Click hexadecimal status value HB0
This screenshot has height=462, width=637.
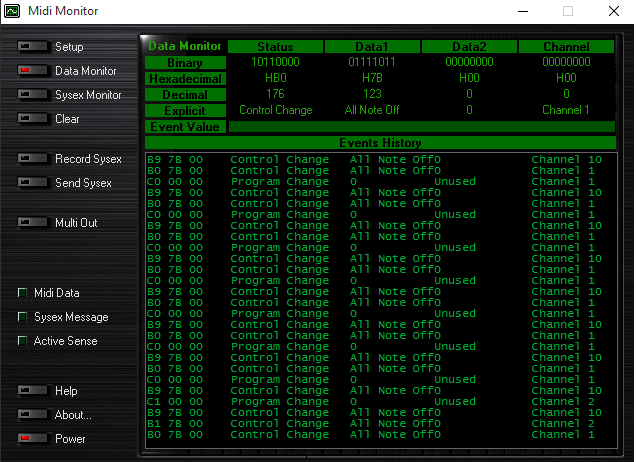tap(275, 78)
